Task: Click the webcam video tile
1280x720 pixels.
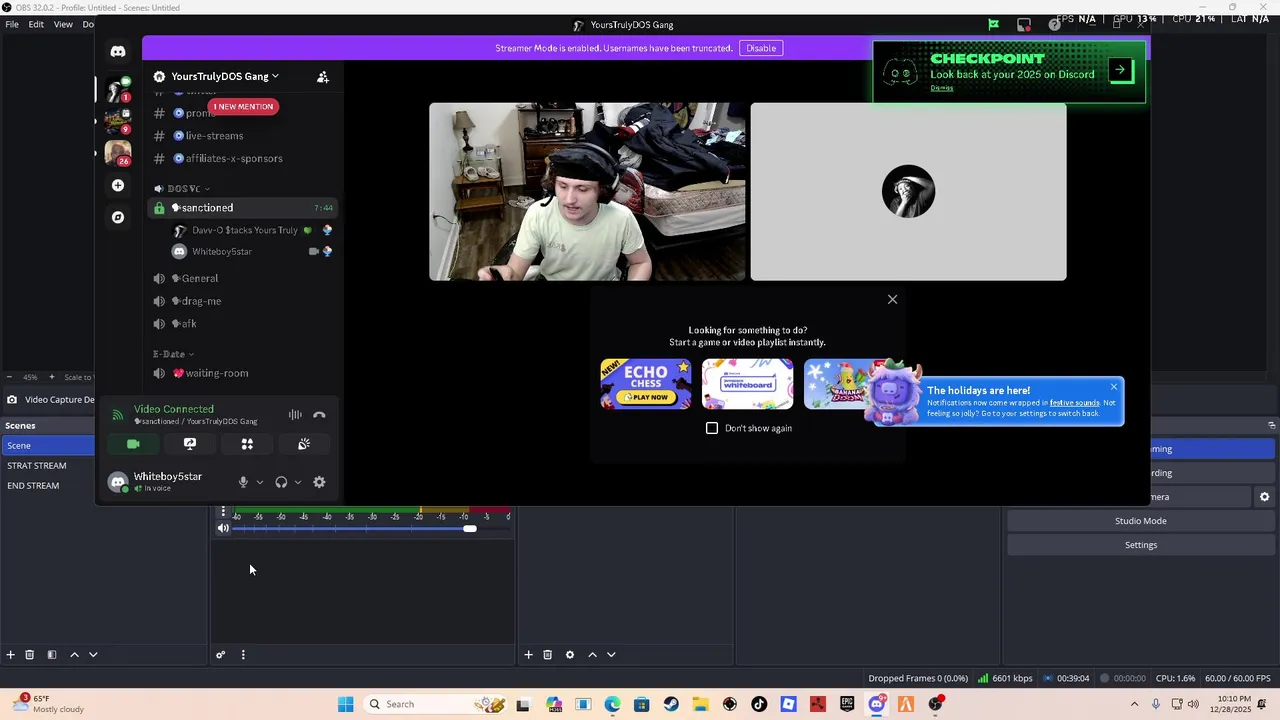Action: pos(587,192)
